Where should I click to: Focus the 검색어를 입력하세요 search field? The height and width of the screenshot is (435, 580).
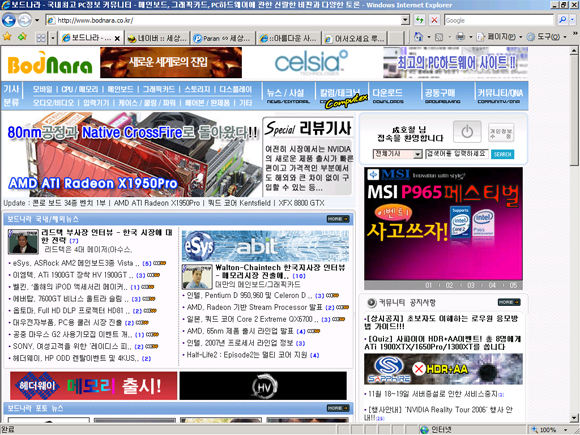coord(457,154)
